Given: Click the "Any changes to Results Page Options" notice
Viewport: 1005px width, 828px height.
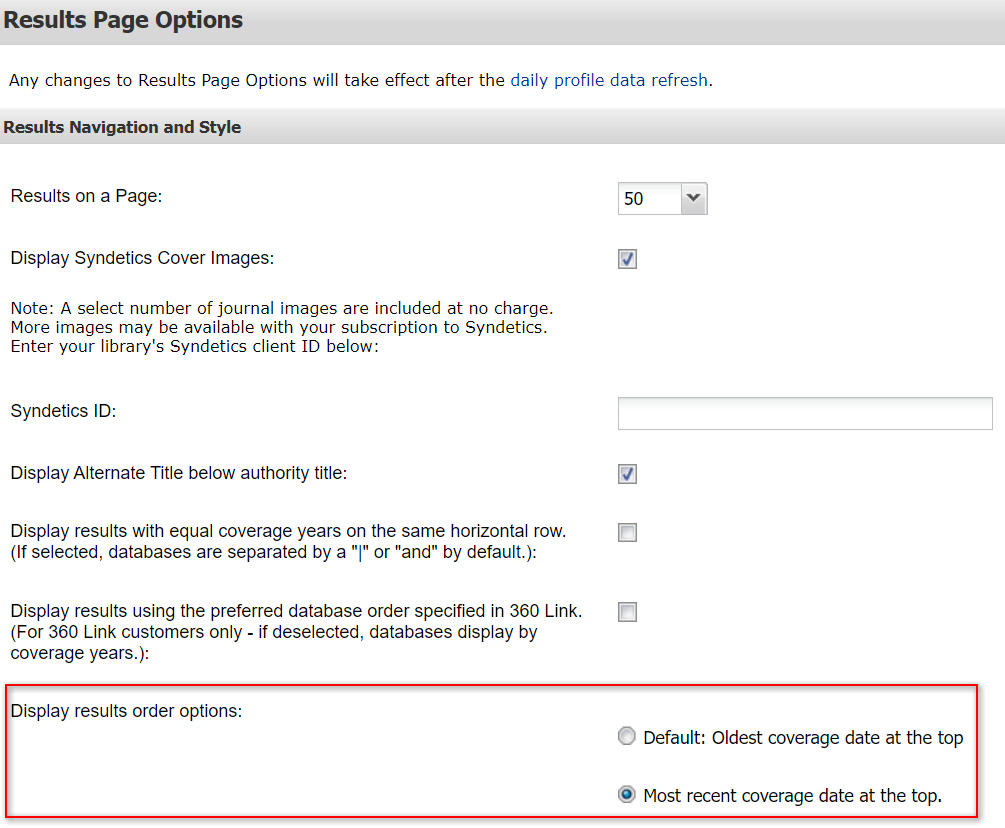Looking at the screenshot, I should click(x=257, y=80).
